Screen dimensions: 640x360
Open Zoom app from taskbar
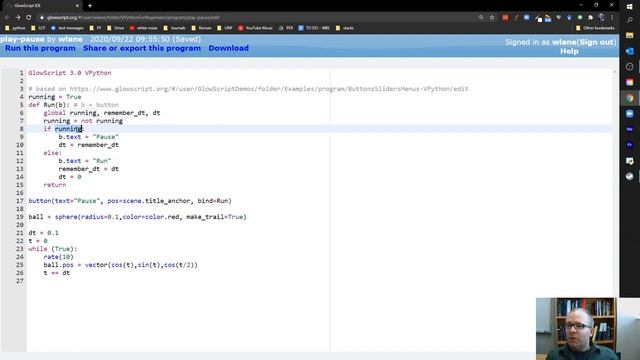coord(629,113)
